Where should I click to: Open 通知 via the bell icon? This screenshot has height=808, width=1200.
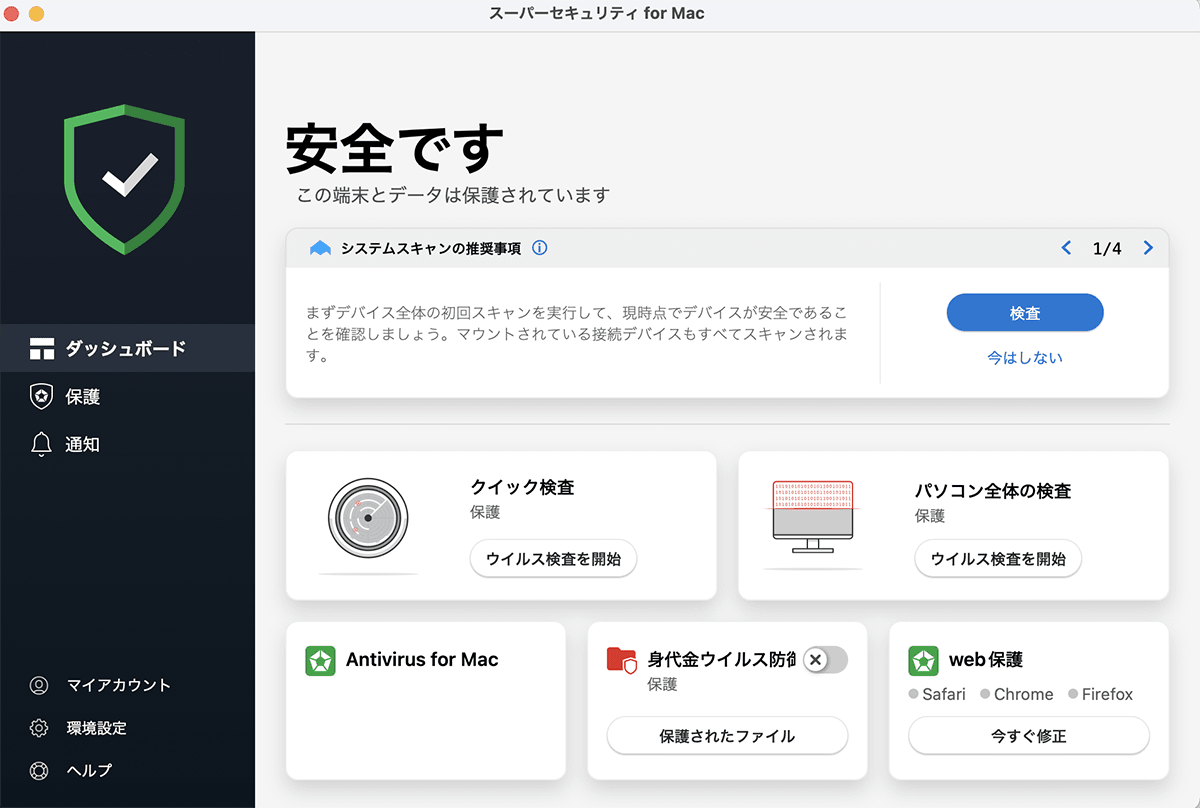[42, 442]
